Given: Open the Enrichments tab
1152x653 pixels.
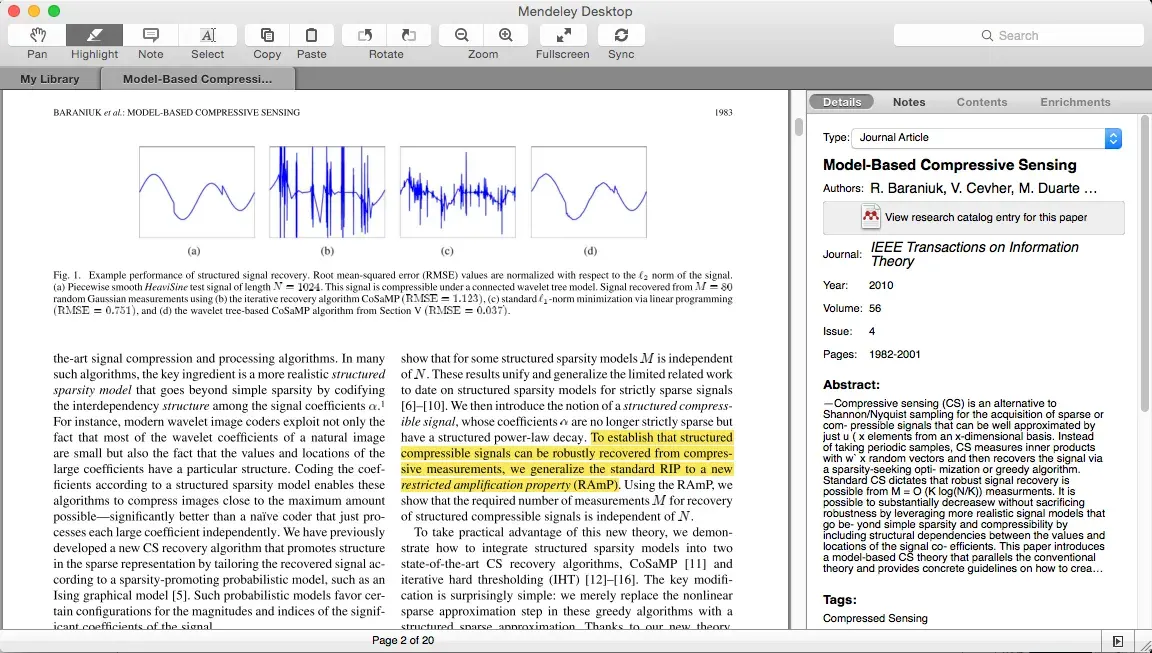Looking at the screenshot, I should coord(1075,102).
